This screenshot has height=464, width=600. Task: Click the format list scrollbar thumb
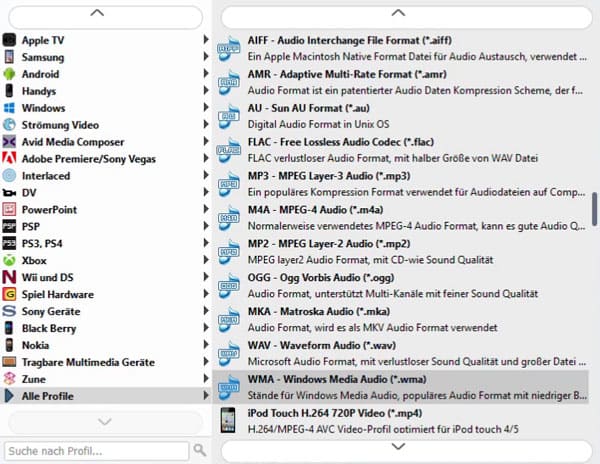[x=595, y=210]
